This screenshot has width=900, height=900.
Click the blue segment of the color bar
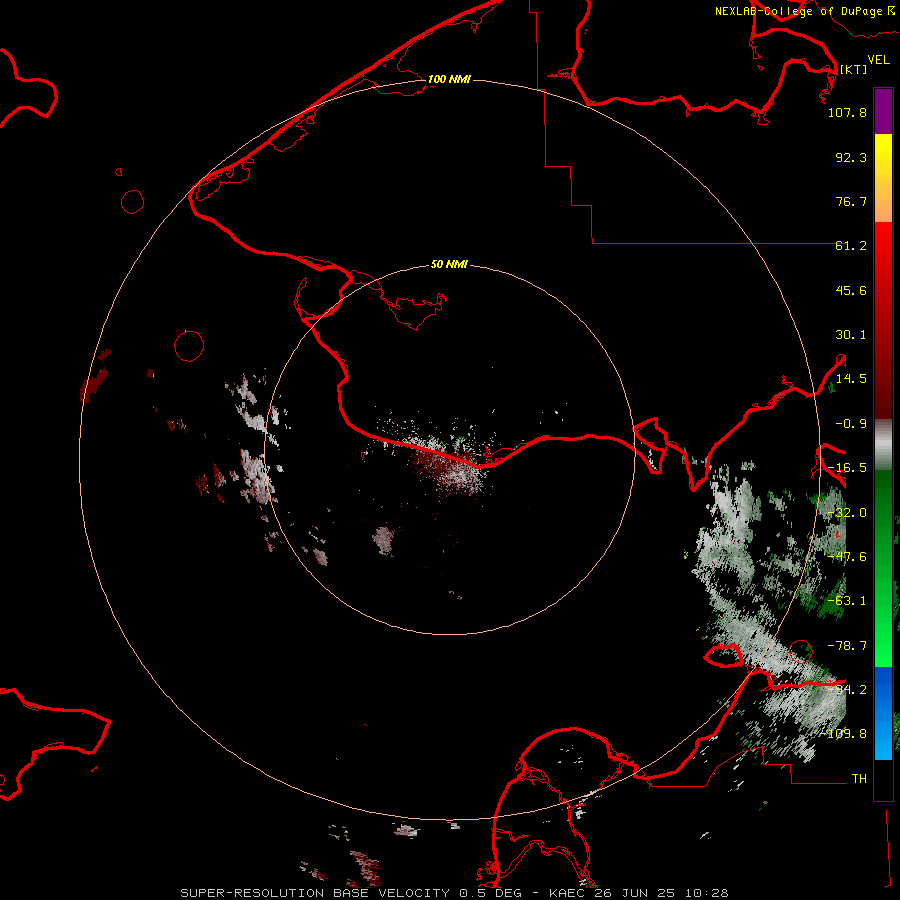pos(883,713)
